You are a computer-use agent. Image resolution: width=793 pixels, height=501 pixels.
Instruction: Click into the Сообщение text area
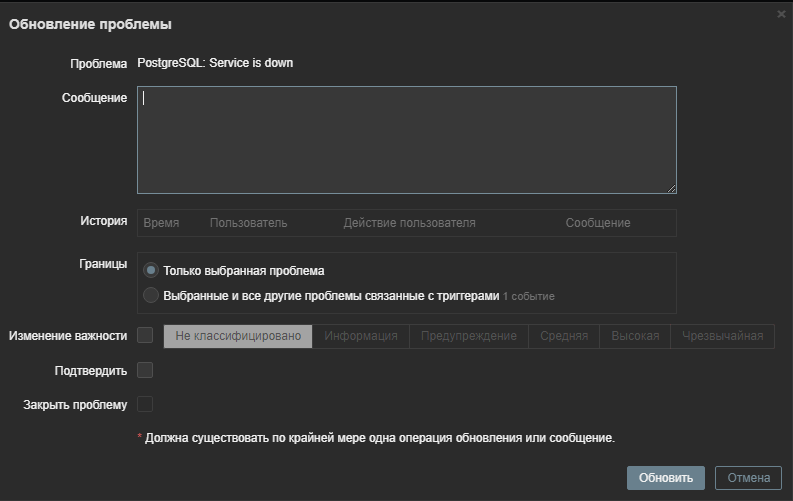406,140
